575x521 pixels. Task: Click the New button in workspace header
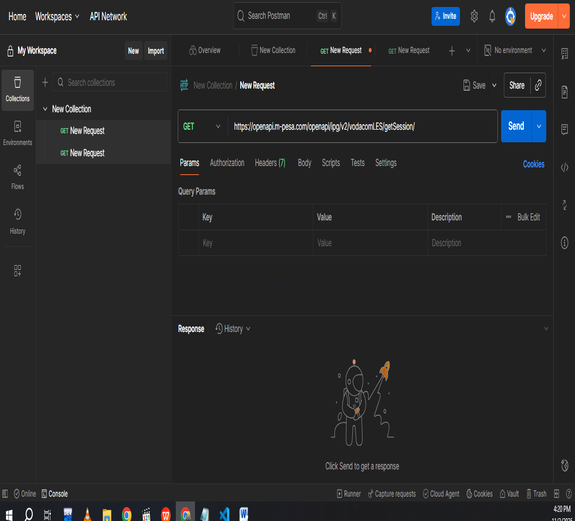tap(133, 51)
